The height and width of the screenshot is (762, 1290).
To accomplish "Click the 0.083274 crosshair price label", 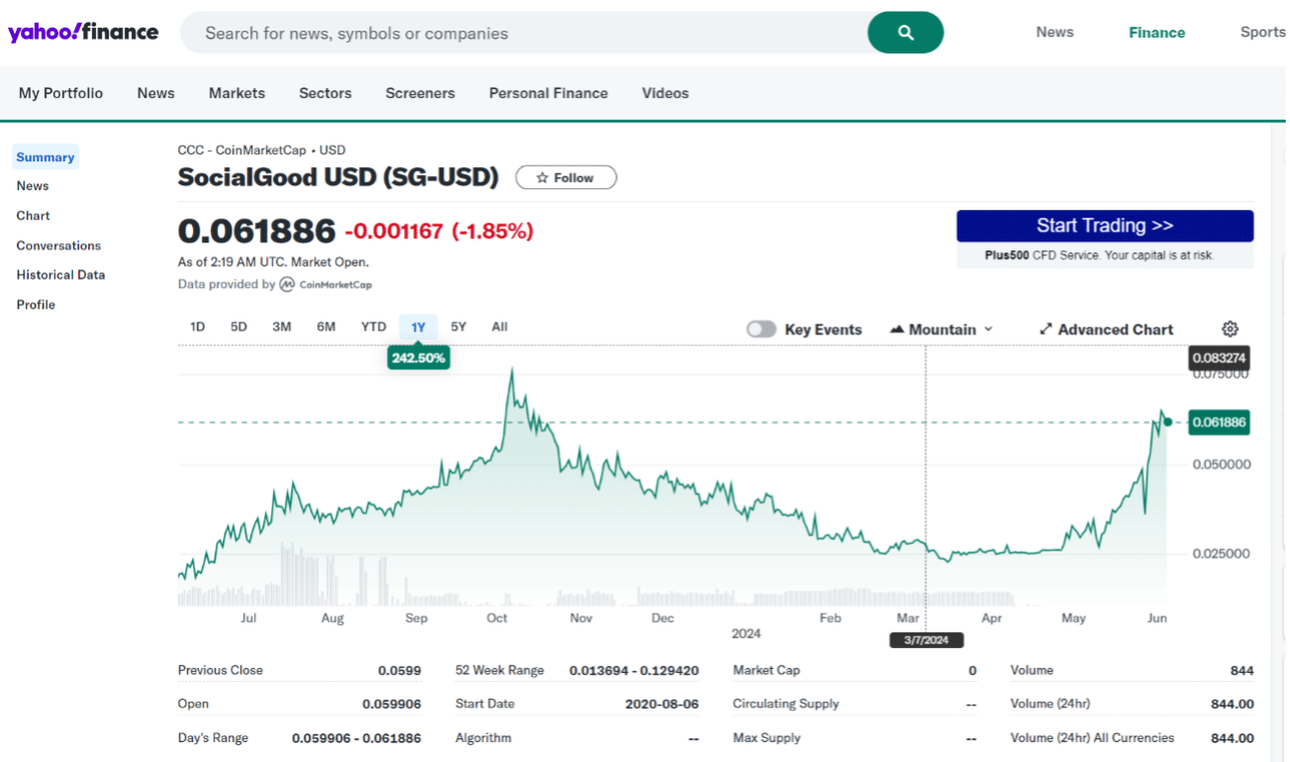I will click(x=1219, y=357).
